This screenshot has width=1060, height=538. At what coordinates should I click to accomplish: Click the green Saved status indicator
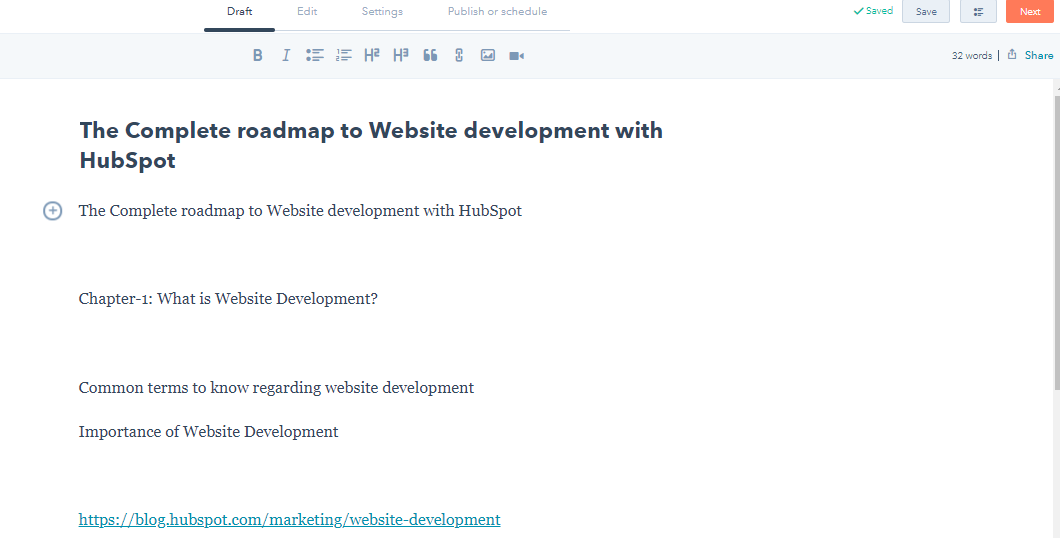873,11
